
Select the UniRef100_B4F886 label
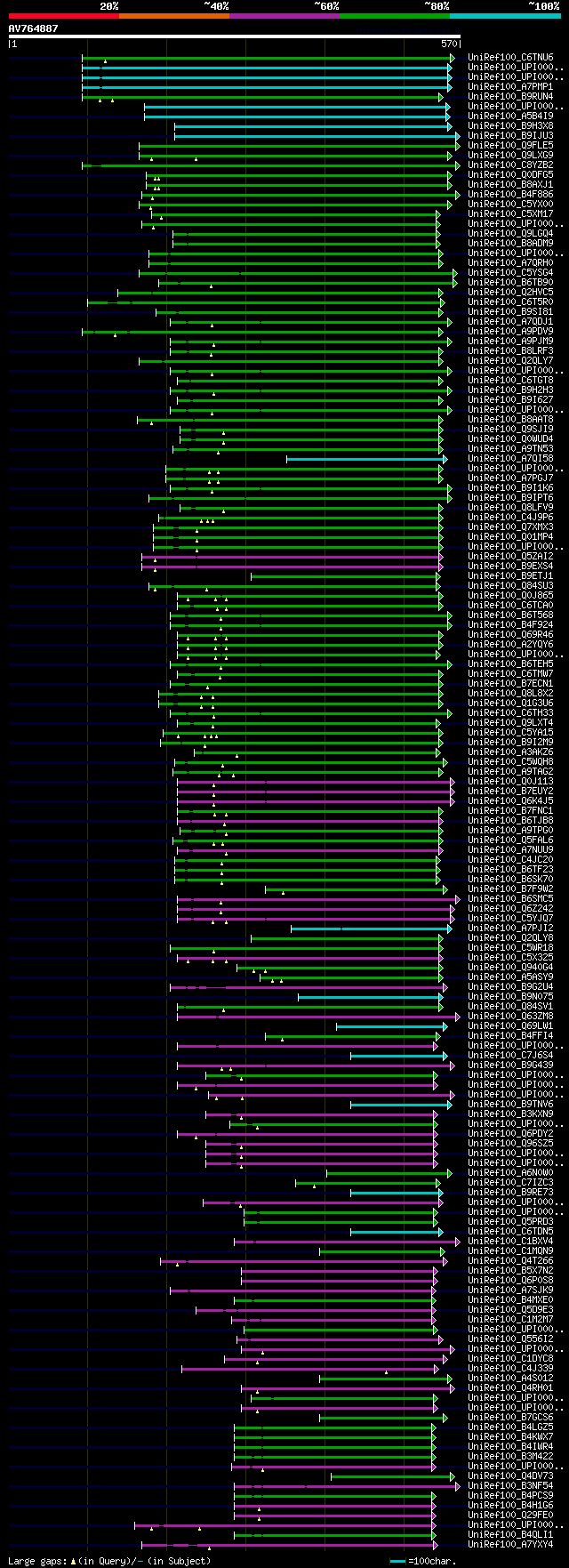coord(510,194)
